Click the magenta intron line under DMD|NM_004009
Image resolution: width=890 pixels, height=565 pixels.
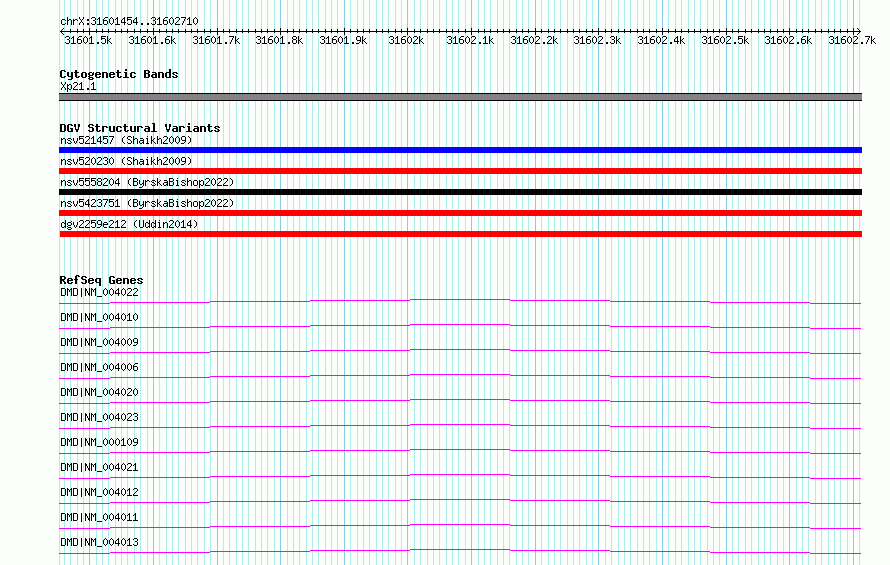(460, 349)
